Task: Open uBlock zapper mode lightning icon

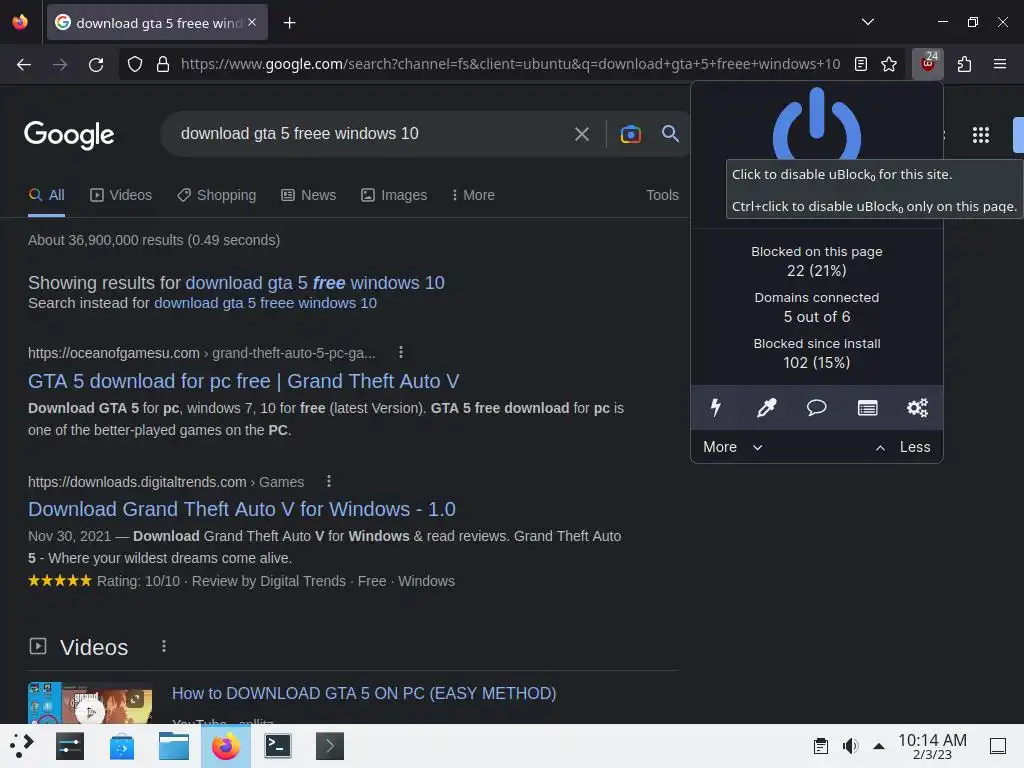Action: (x=716, y=408)
